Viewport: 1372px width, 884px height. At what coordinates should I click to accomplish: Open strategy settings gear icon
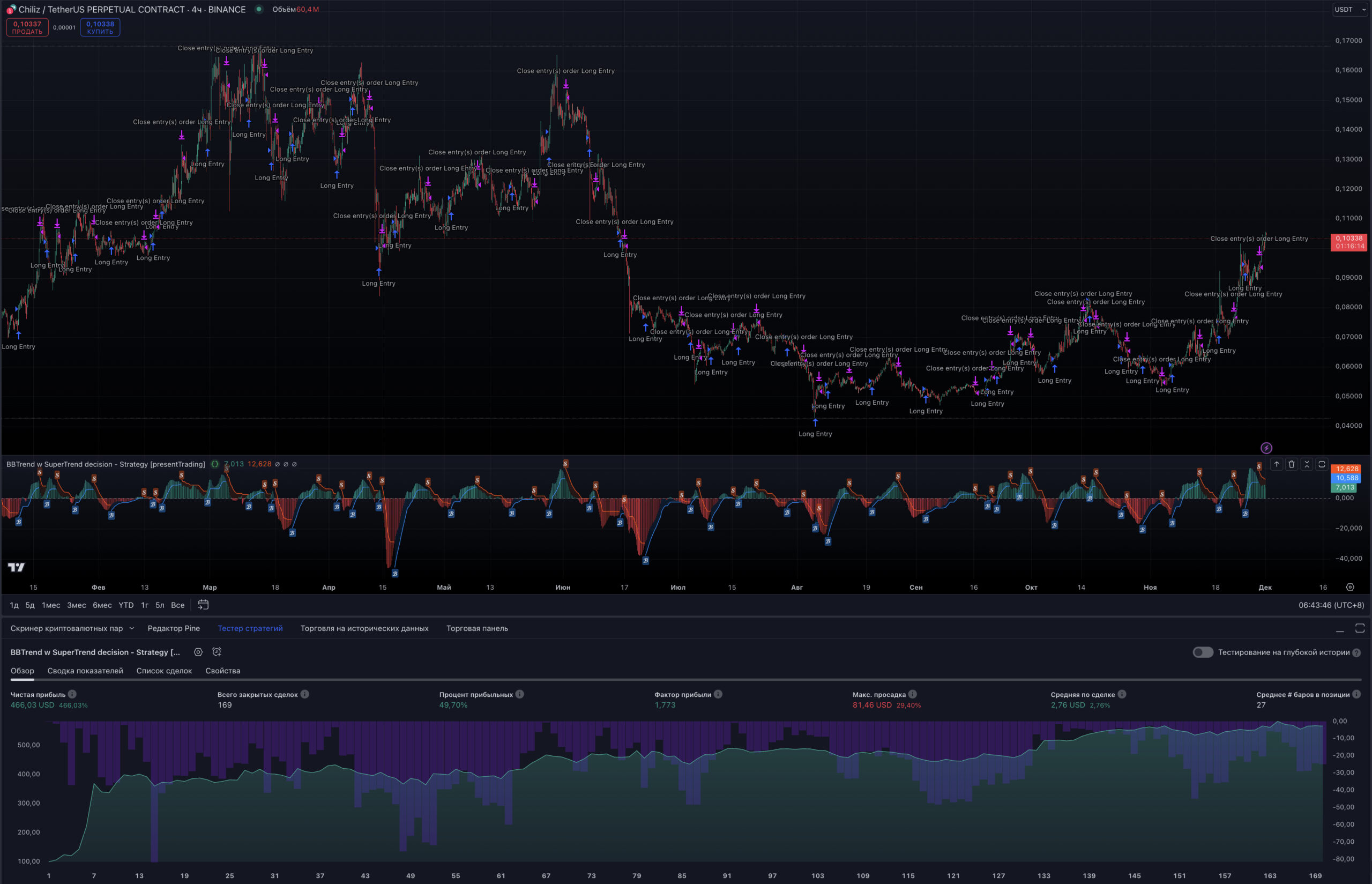click(198, 652)
